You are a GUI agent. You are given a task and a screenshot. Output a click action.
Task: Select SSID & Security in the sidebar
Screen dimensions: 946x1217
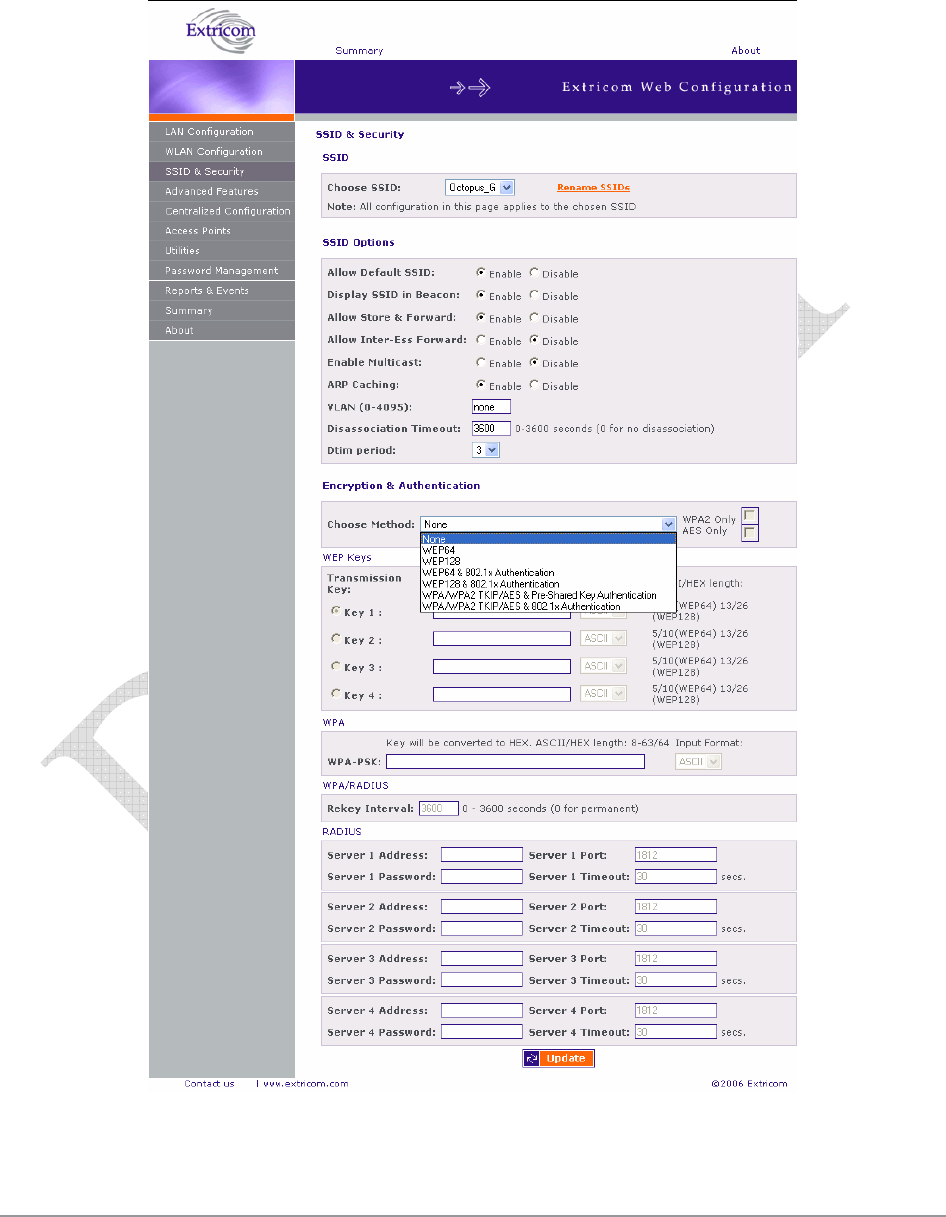221,172
